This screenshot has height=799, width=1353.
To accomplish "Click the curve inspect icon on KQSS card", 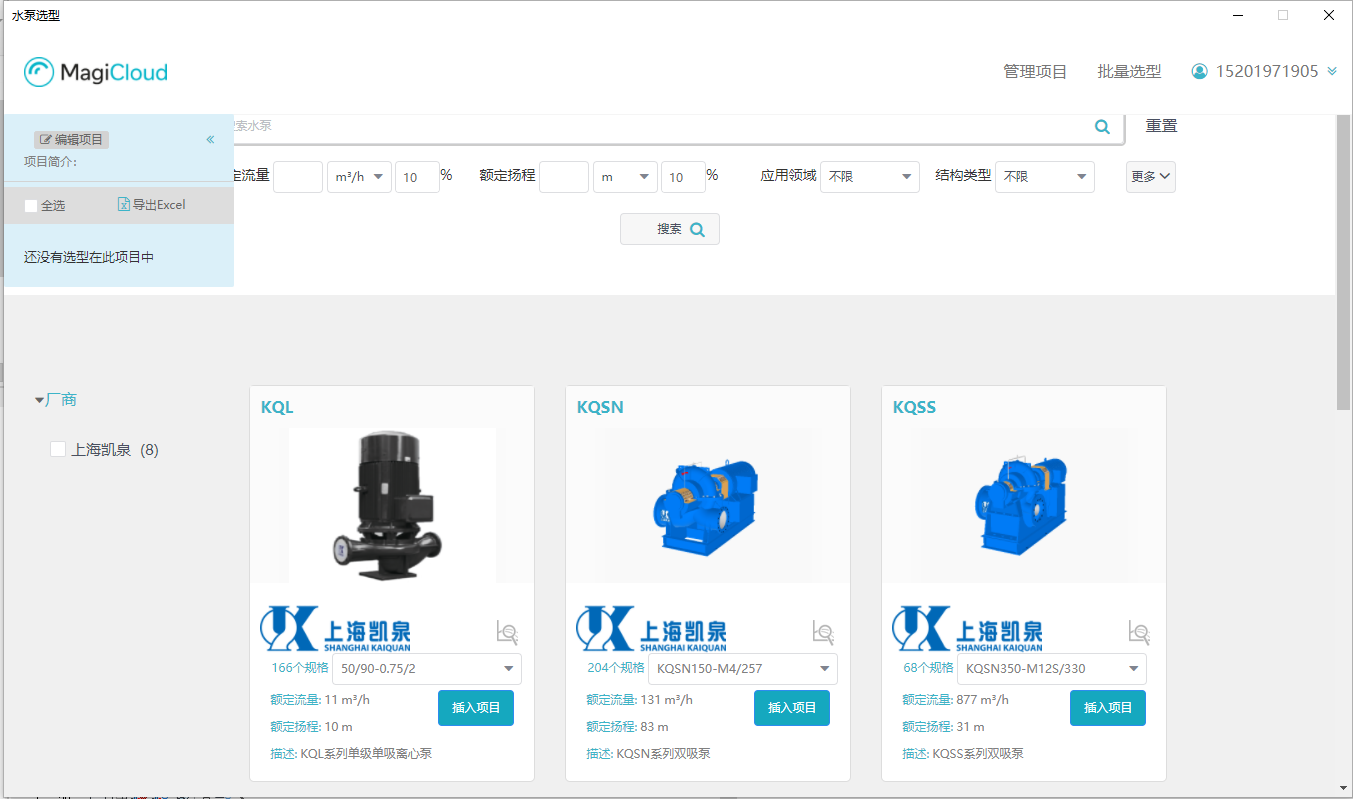I will click(1140, 632).
